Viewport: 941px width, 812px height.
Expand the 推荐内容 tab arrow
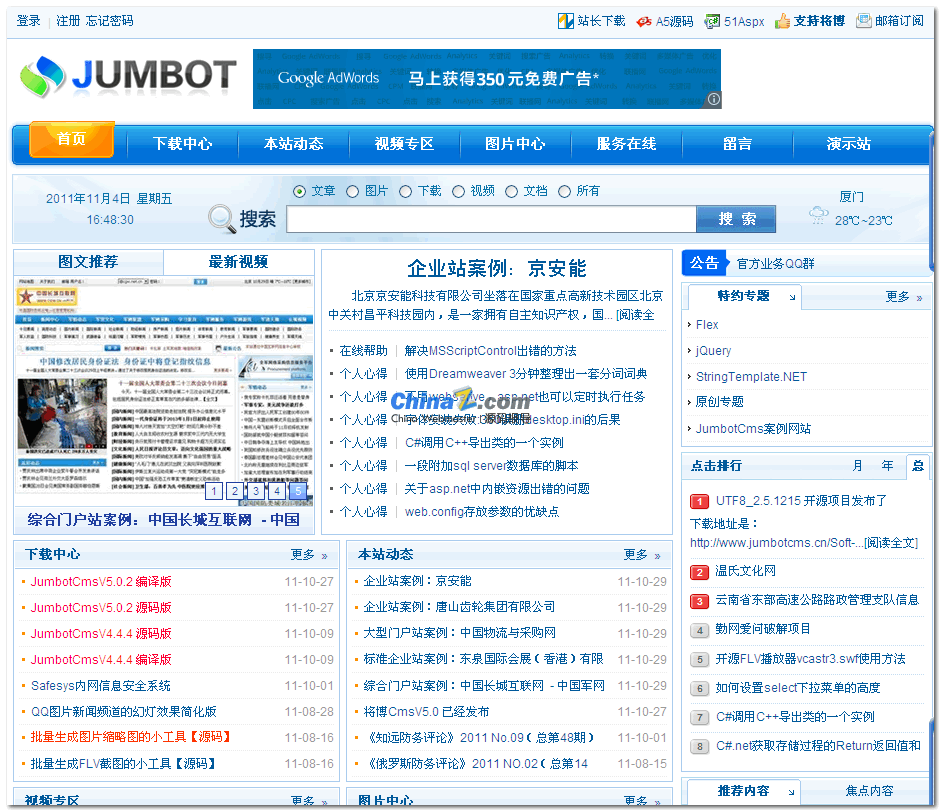[792, 792]
